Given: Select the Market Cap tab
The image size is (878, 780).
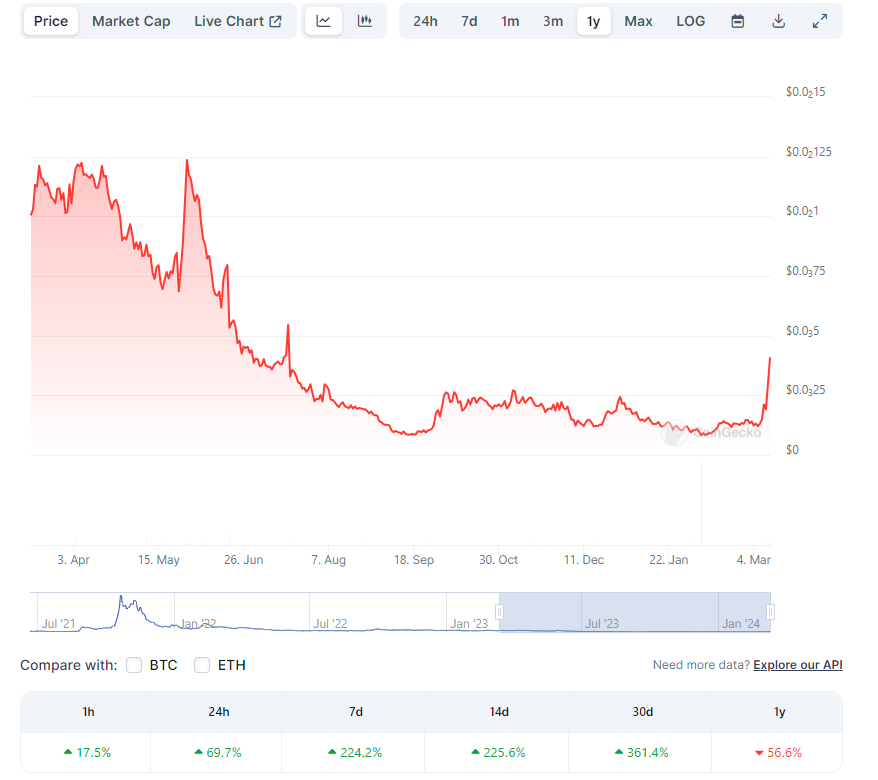Looking at the screenshot, I should 131,21.
